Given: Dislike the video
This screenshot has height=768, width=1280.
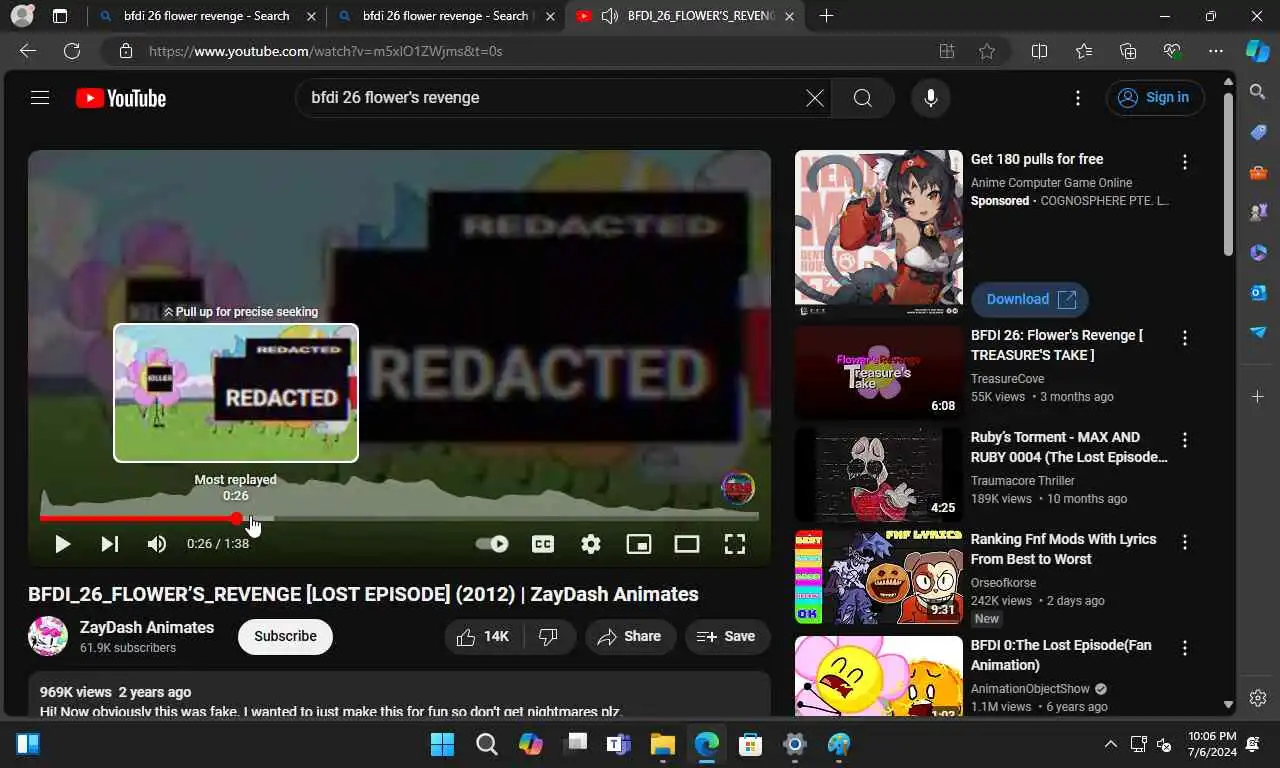Looking at the screenshot, I should 548,636.
